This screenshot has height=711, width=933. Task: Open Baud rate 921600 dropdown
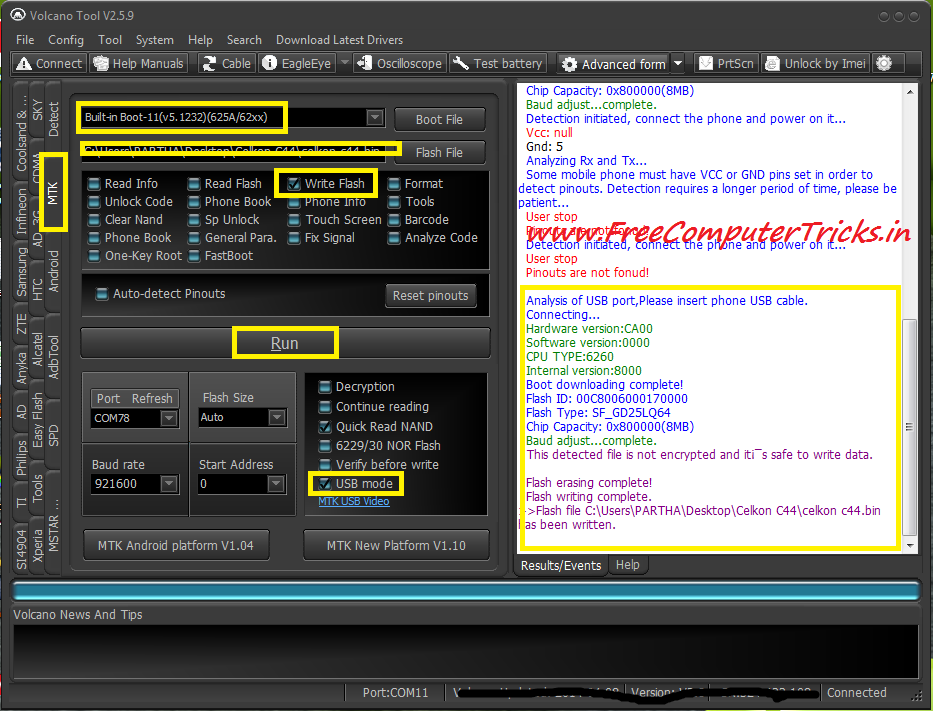pyautogui.click(x=169, y=484)
